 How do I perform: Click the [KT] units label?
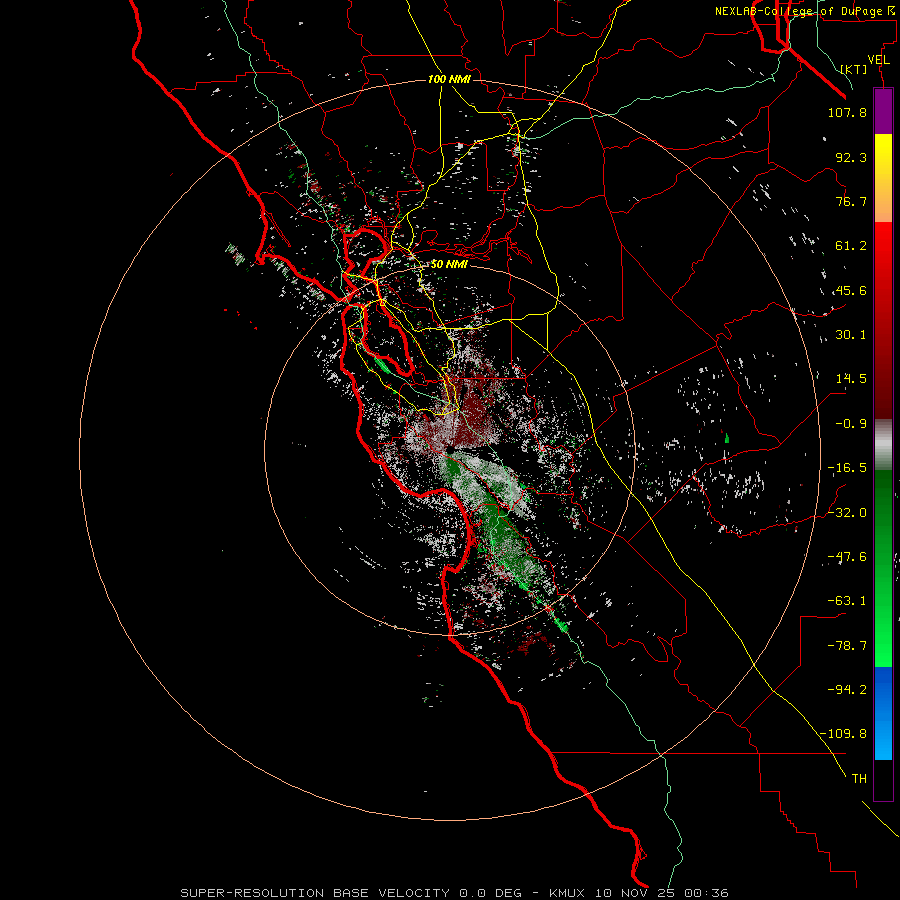[854, 69]
